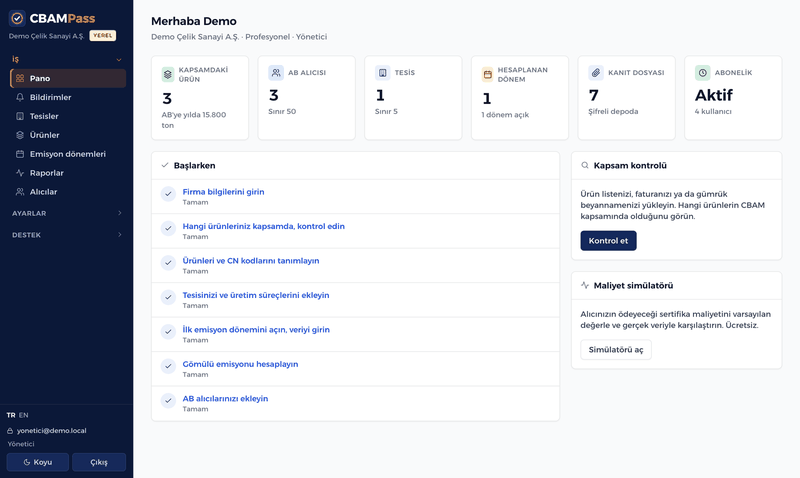800x478 pixels.
Task: Expand the DESTEK section
Action: (67, 235)
